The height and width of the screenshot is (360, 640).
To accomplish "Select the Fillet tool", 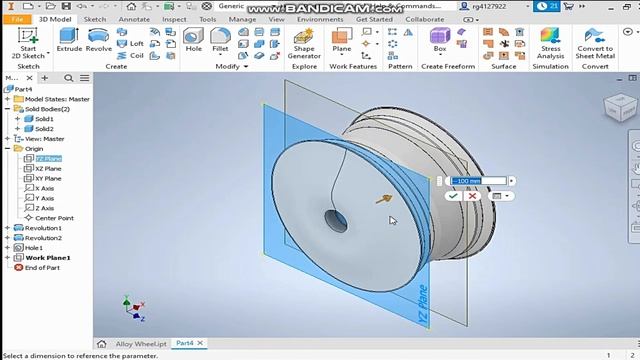I will pos(220,40).
